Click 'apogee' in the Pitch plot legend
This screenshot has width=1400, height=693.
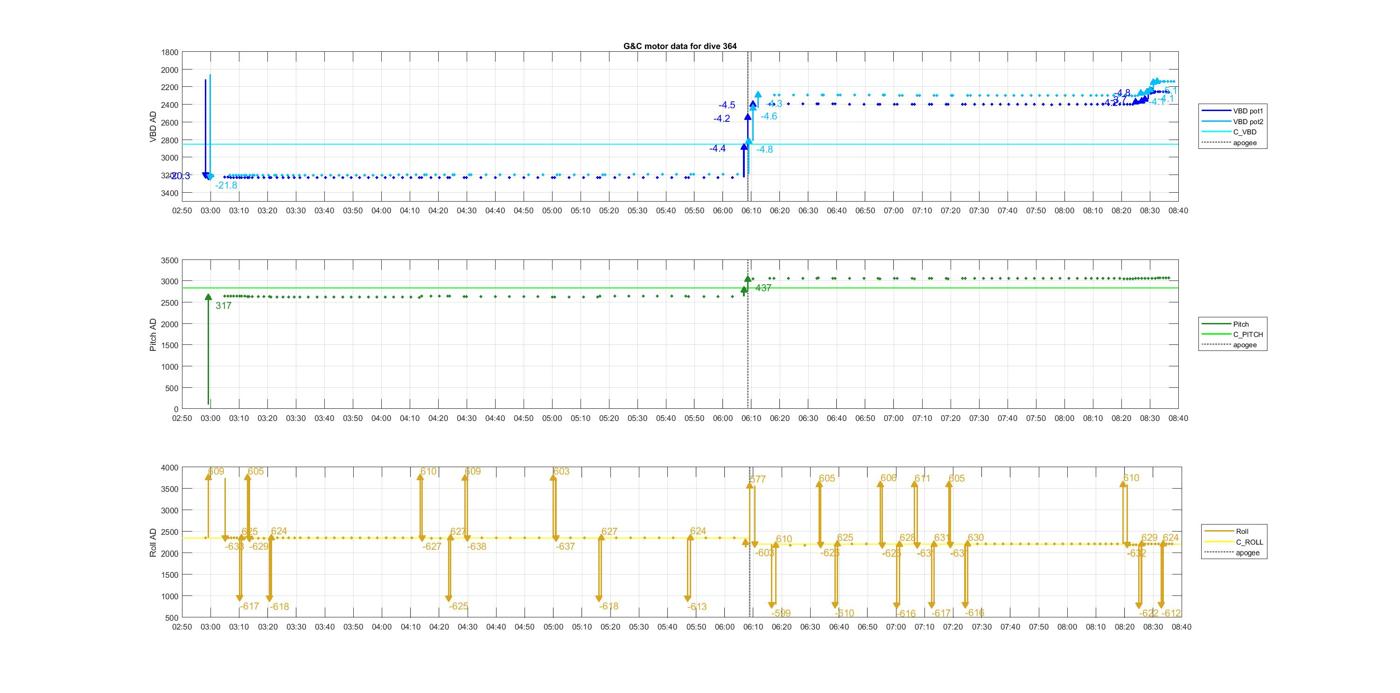pyautogui.click(x=1231, y=345)
